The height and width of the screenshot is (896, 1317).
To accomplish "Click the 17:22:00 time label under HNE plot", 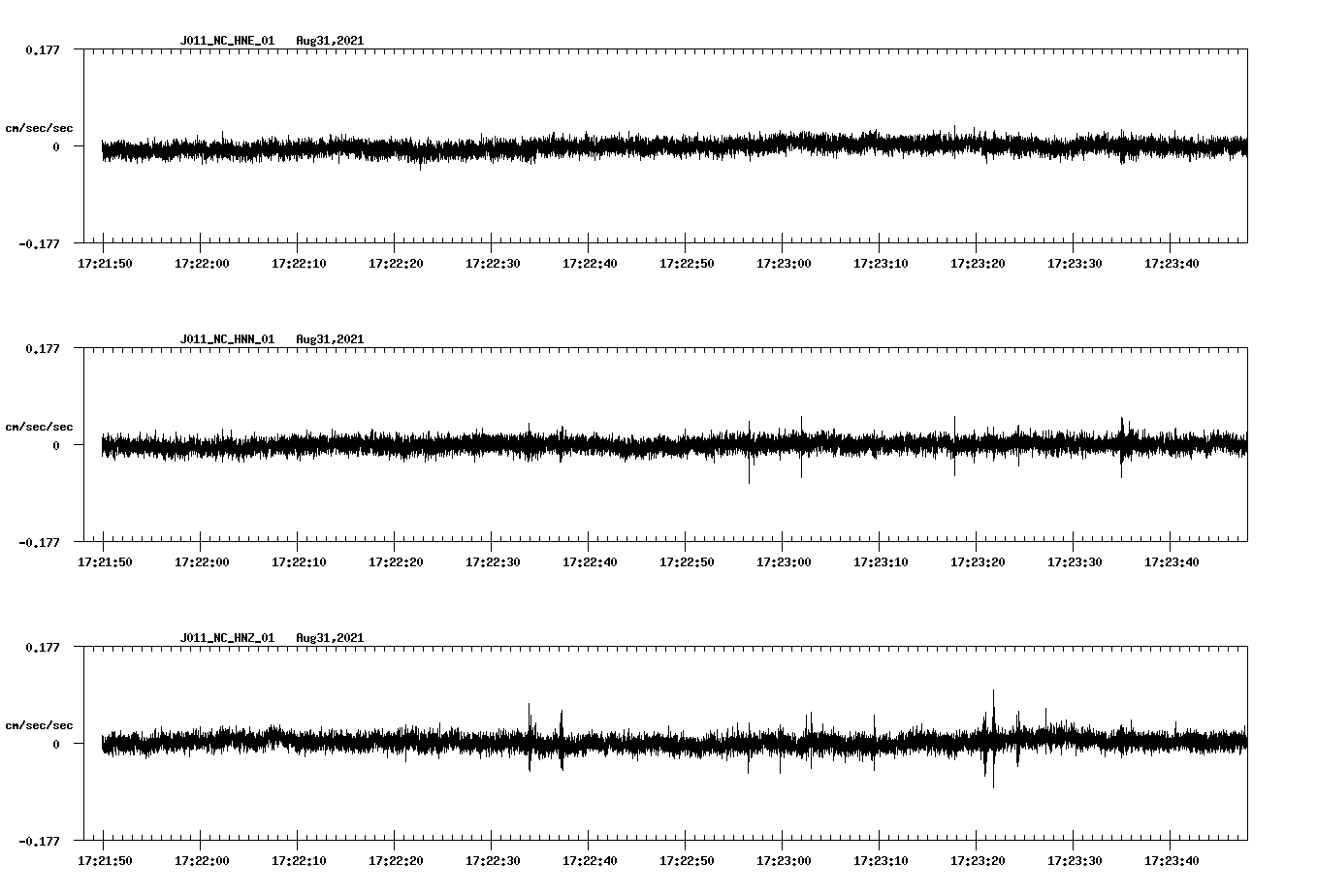I will [x=202, y=264].
